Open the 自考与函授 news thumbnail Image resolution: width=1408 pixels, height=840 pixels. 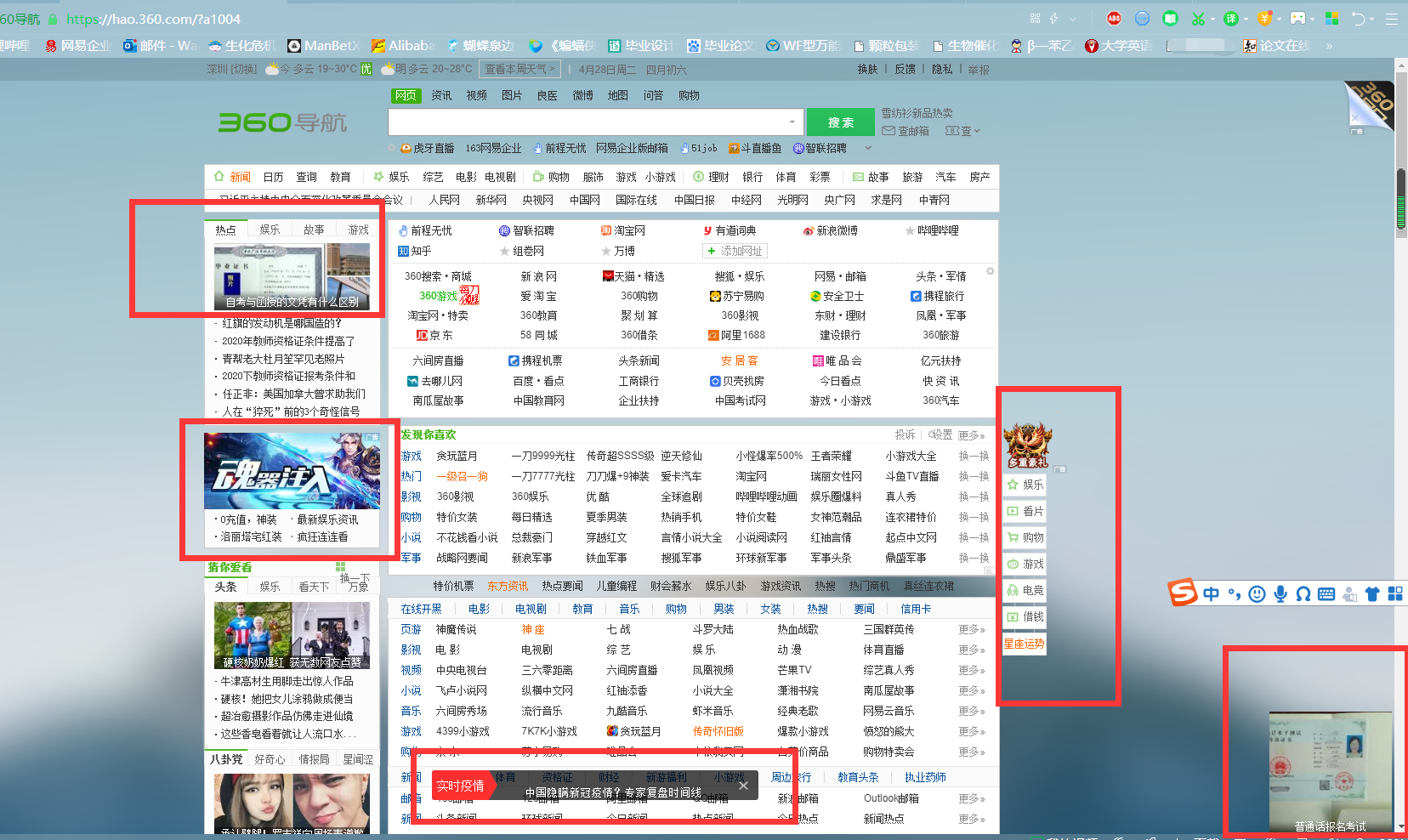[x=292, y=277]
